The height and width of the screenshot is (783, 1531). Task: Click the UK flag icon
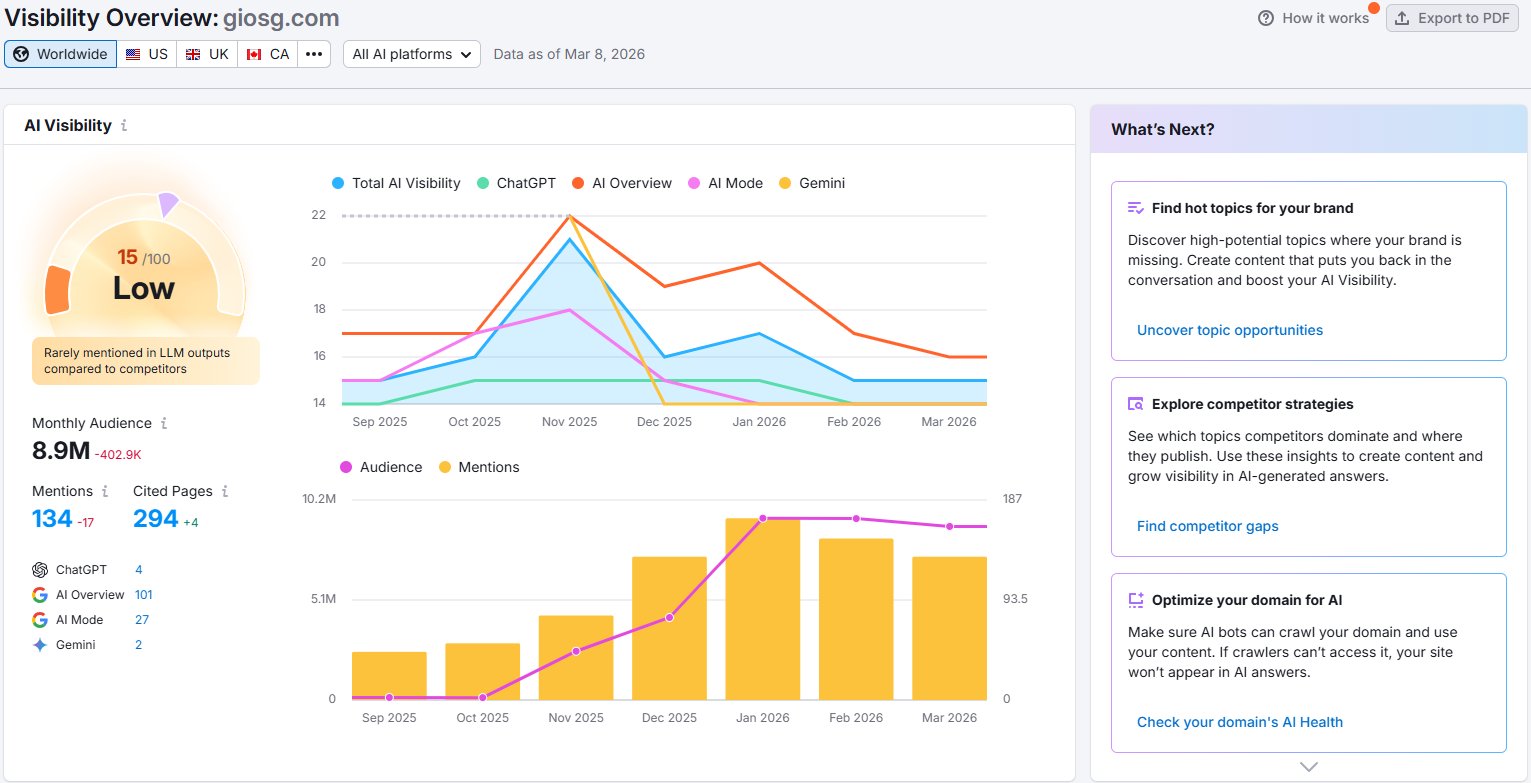[x=193, y=54]
